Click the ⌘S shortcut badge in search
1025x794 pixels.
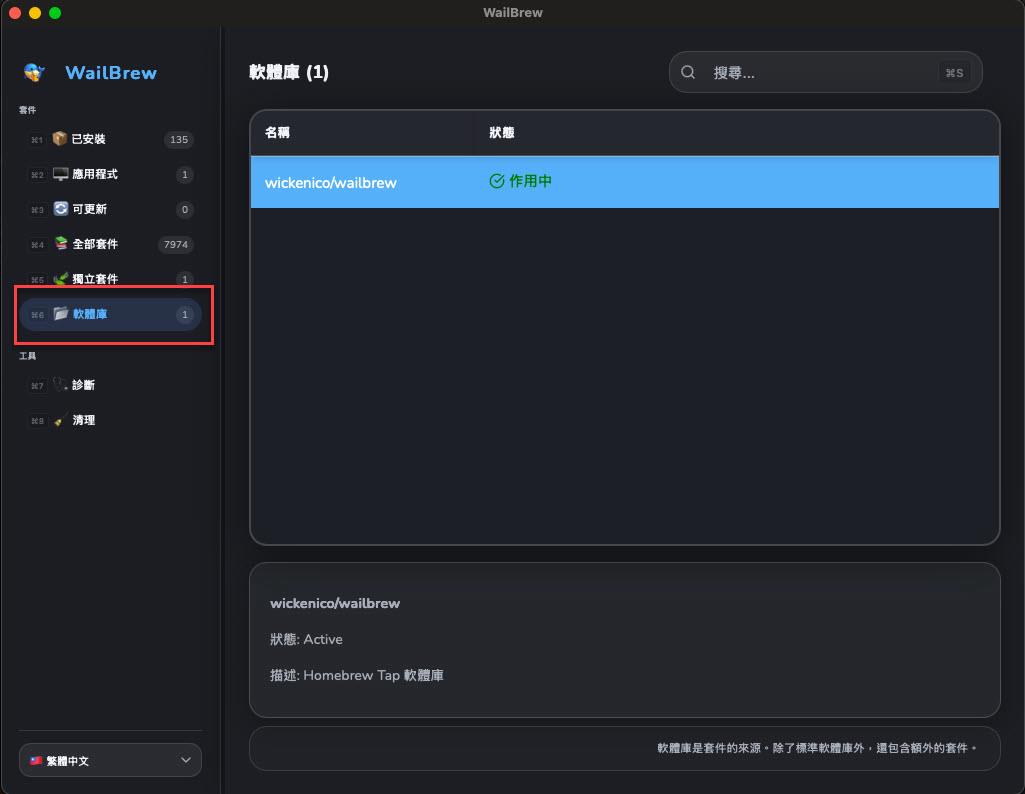pos(954,73)
